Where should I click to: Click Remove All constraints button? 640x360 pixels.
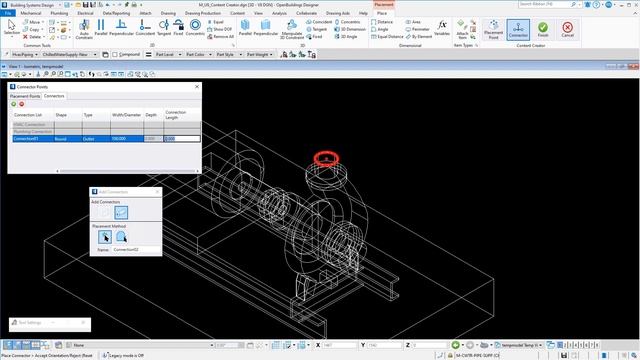pos(221,37)
